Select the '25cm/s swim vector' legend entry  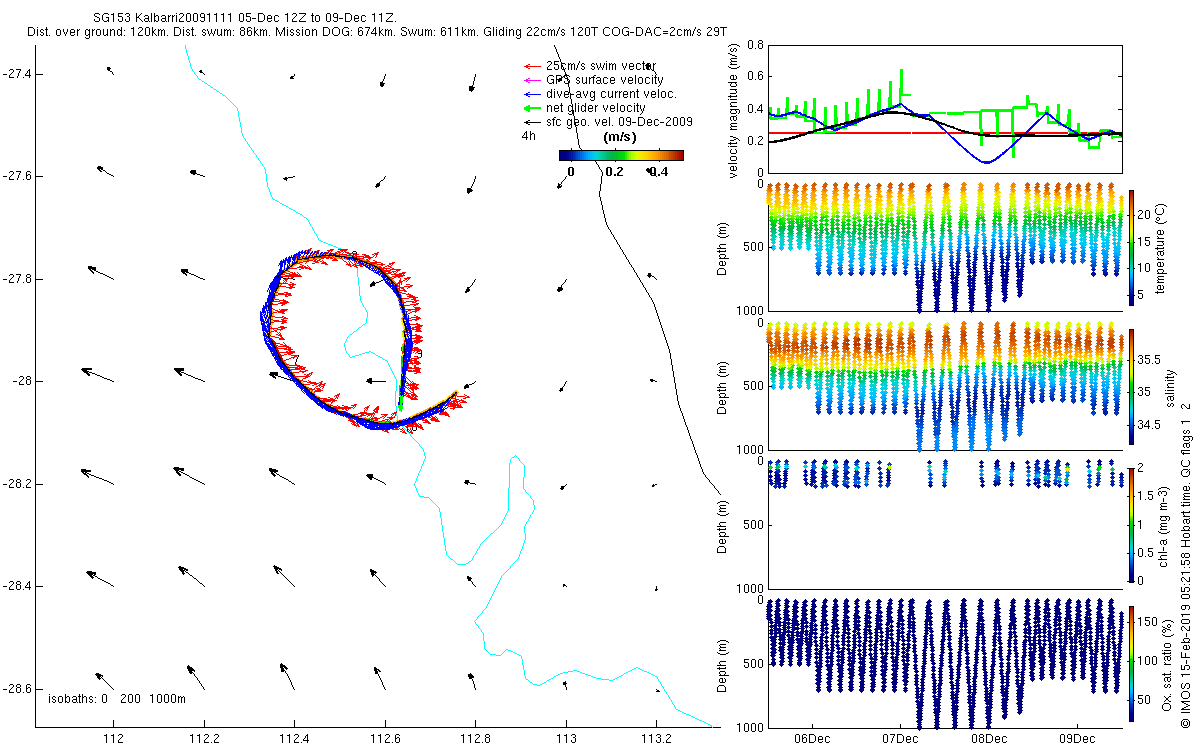600,66
